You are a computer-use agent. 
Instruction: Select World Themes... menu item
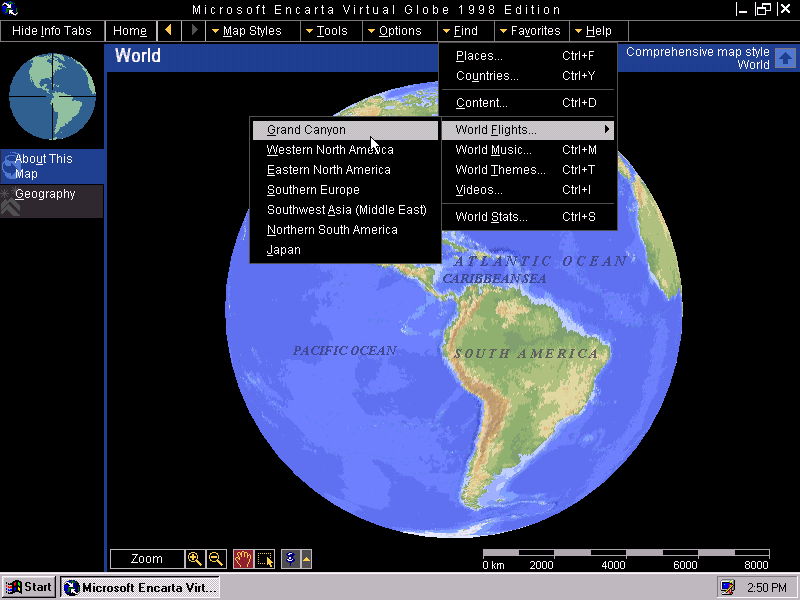pos(528,170)
